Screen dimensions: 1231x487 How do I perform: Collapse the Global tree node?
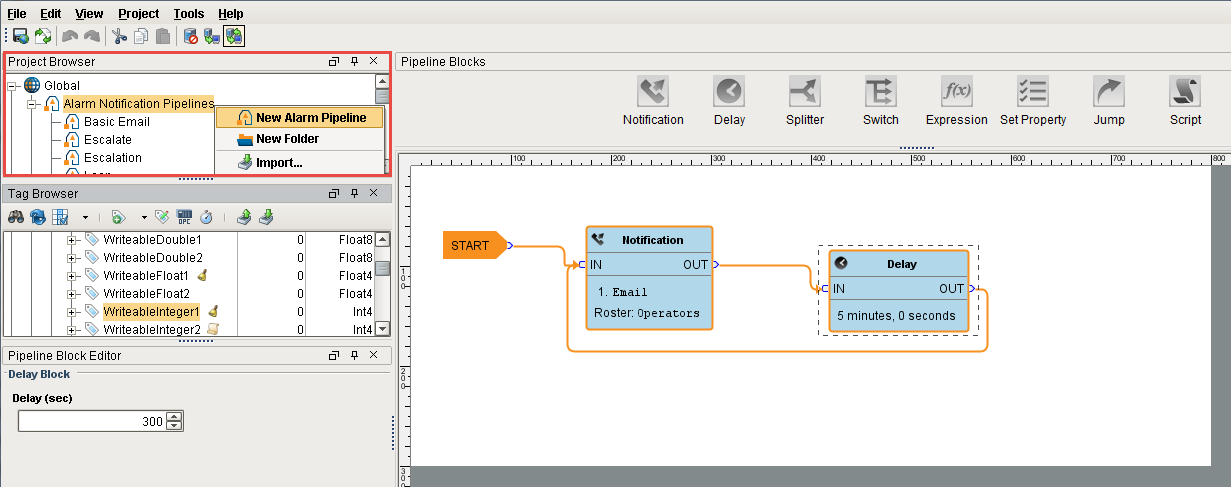tap(13, 86)
